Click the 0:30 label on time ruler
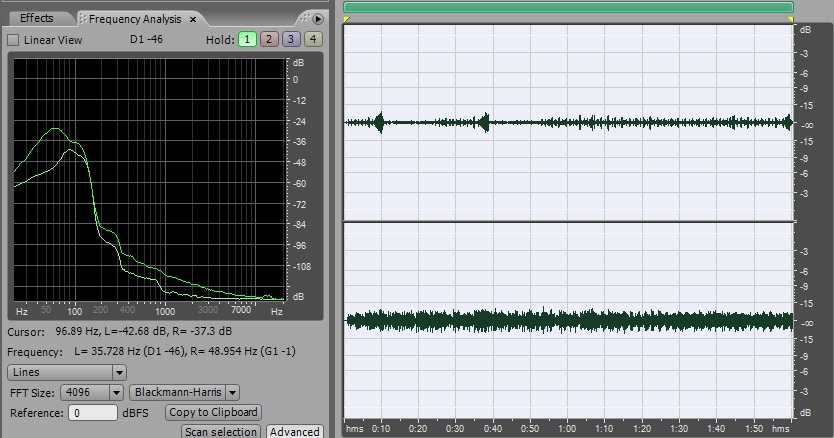834x438 pixels. tap(455, 428)
